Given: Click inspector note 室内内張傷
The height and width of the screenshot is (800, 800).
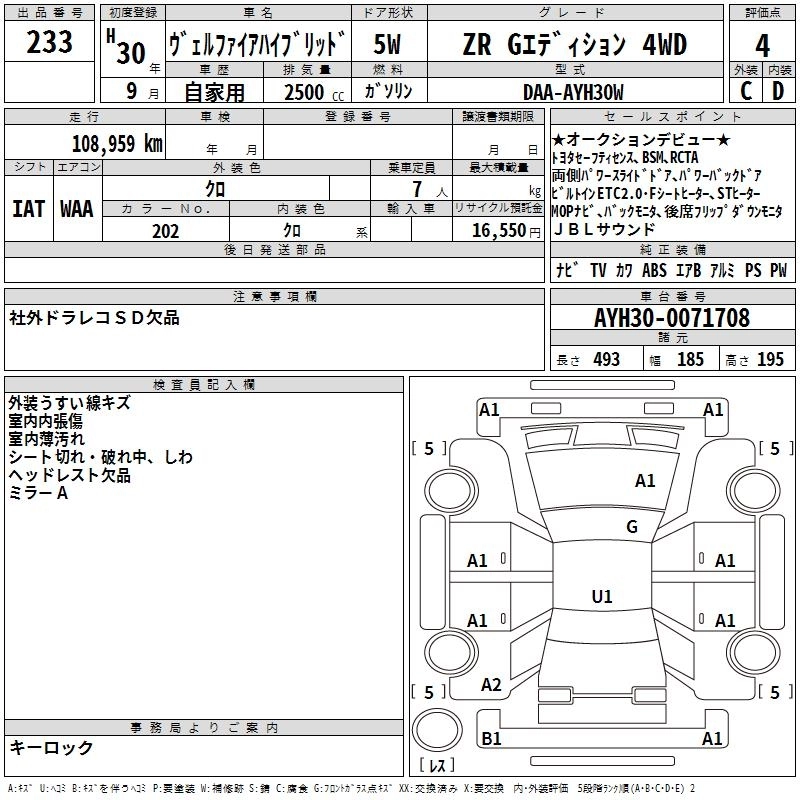Looking at the screenshot, I should click(x=45, y=421).
